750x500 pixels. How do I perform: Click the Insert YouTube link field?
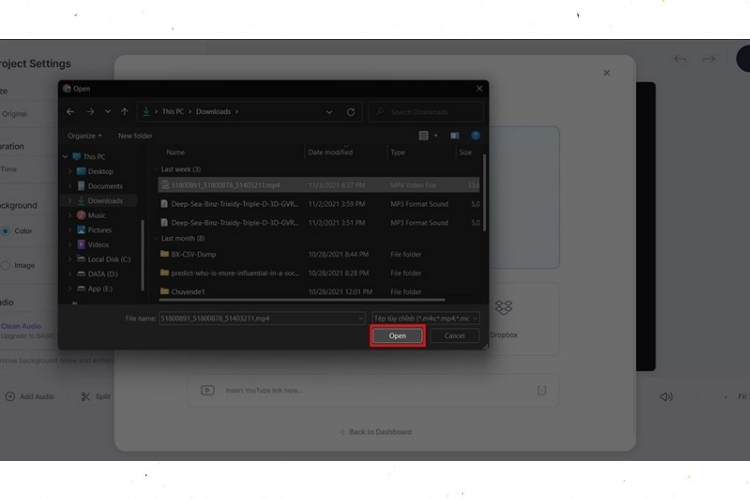coord(375,390)
